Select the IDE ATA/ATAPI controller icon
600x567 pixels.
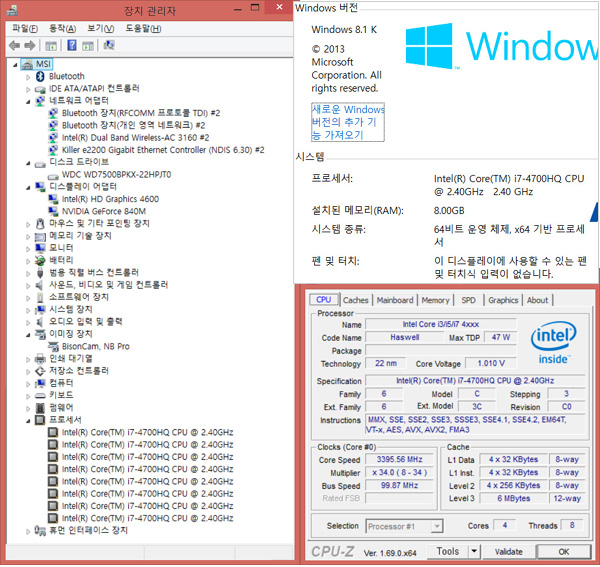click(40, 89)
